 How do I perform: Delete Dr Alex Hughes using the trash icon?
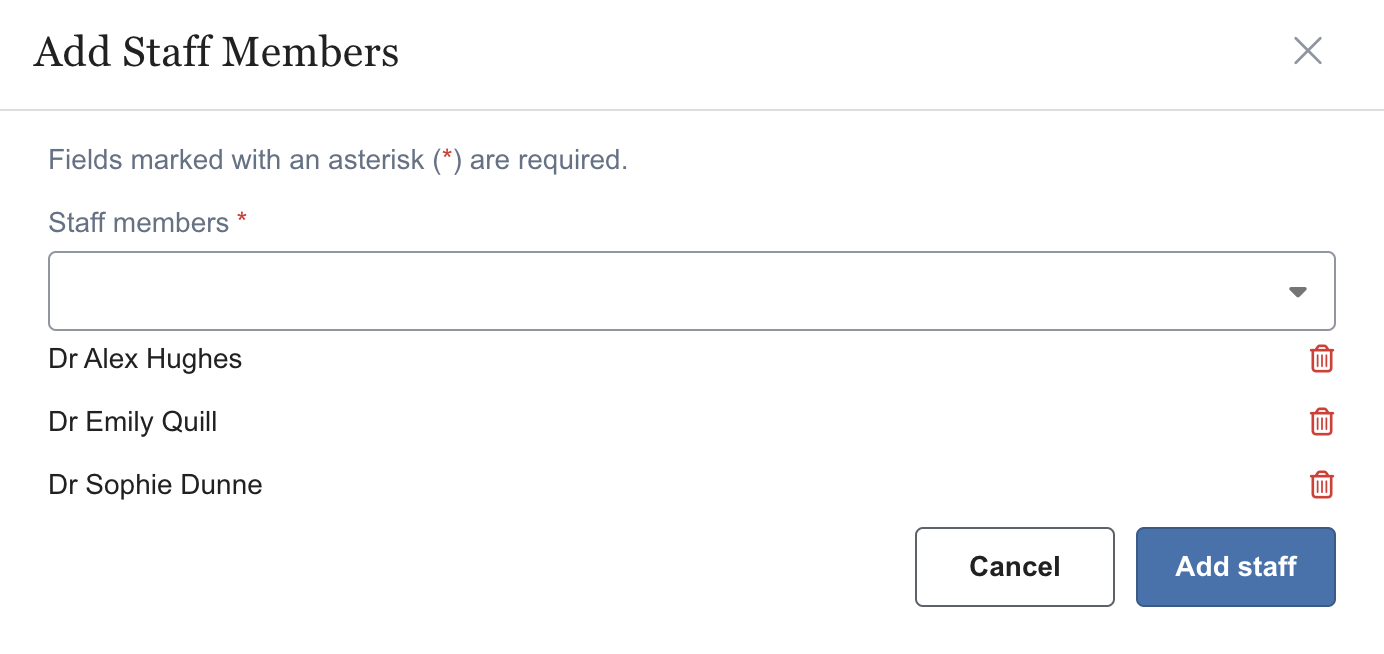1321,359
